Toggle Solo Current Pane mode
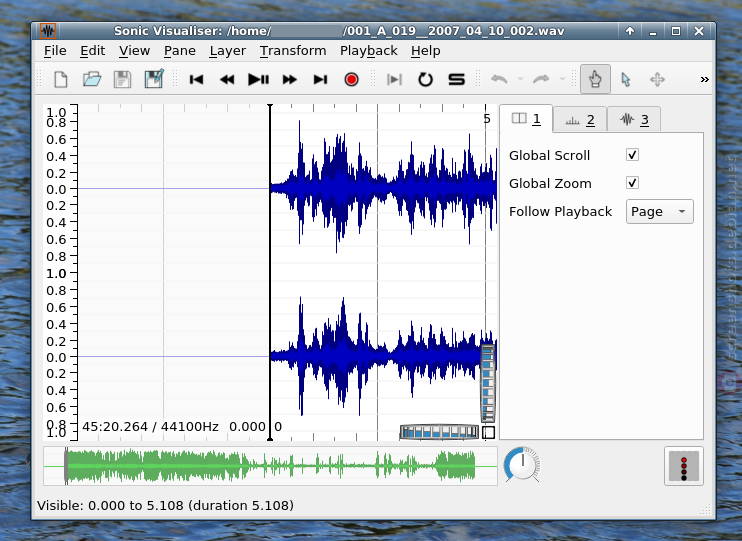Screen dimensions: 742x541 pos(456,80)
